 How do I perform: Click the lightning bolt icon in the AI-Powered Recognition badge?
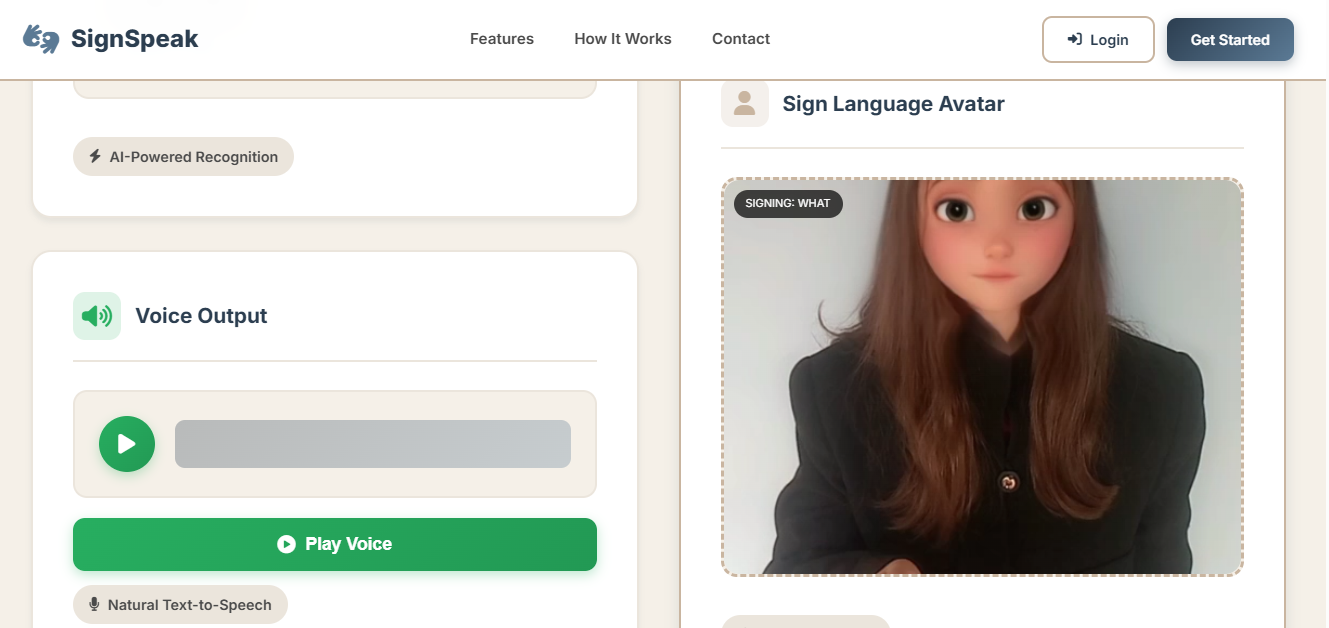pyautogui.click(x=95, y=156)
